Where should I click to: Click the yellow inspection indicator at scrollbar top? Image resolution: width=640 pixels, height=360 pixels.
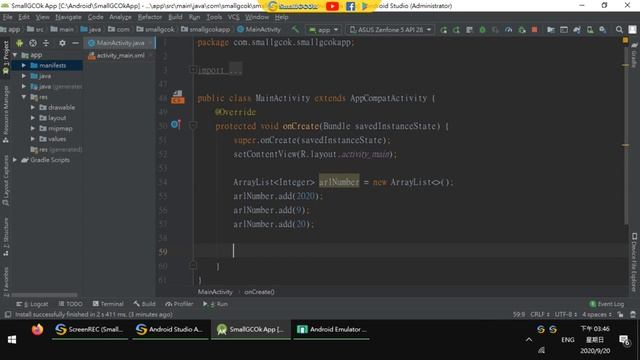tap(625, 40)
